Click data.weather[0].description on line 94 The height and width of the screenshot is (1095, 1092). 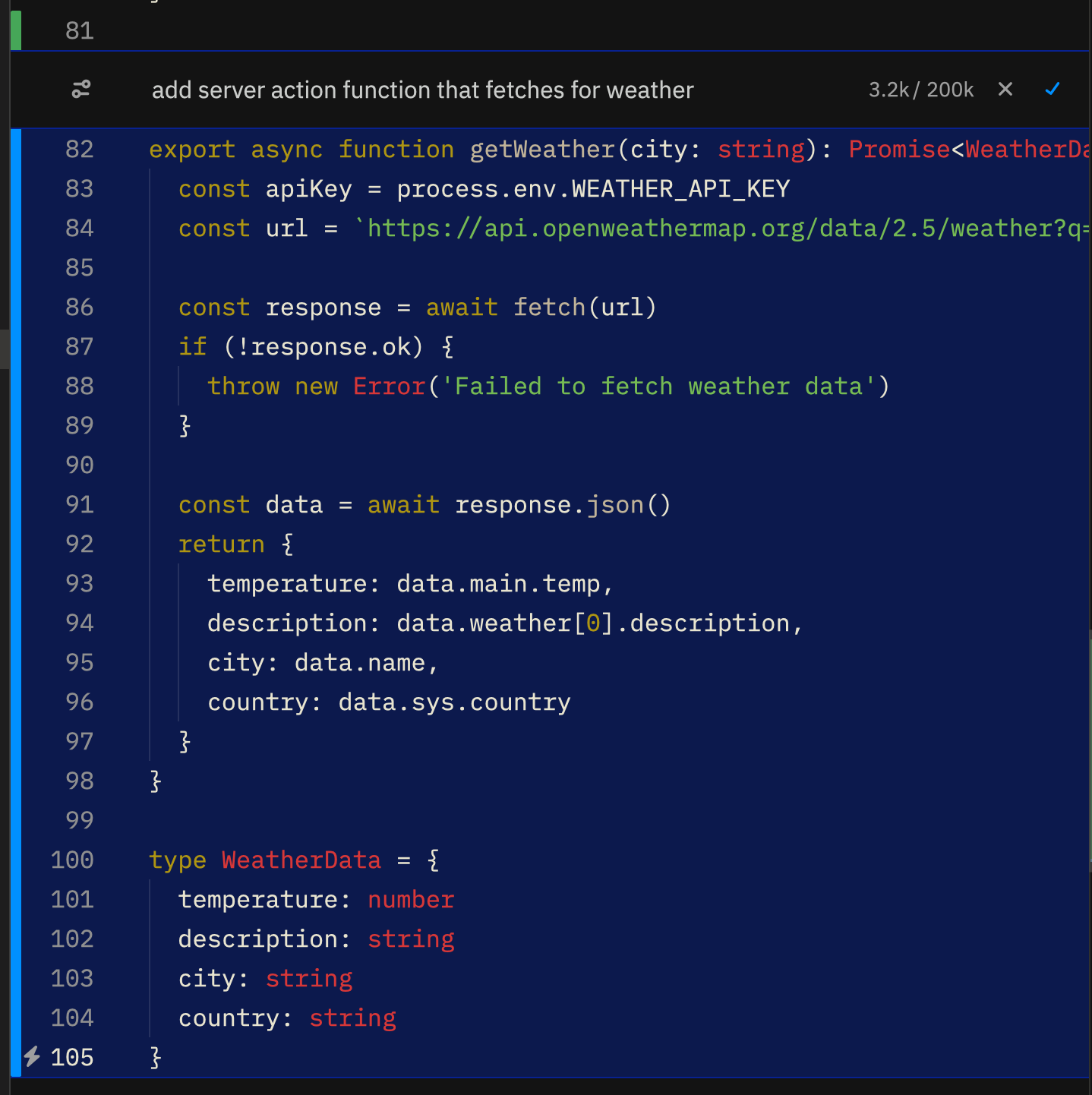594,623
